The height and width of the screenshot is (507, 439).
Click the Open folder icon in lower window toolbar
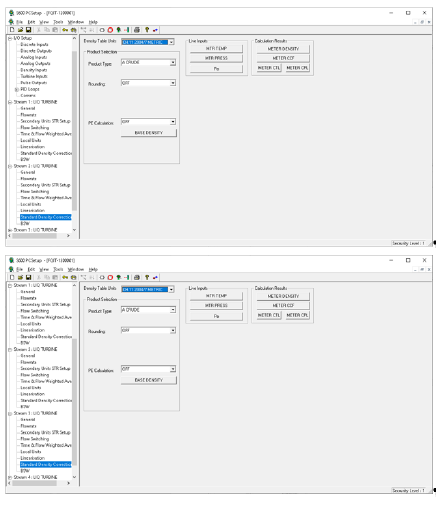point(20,277)
